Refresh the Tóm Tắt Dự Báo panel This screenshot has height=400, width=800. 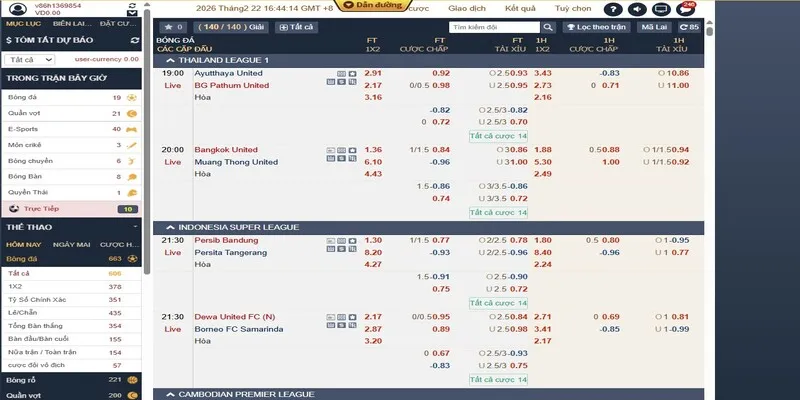(x=135, y=41)
